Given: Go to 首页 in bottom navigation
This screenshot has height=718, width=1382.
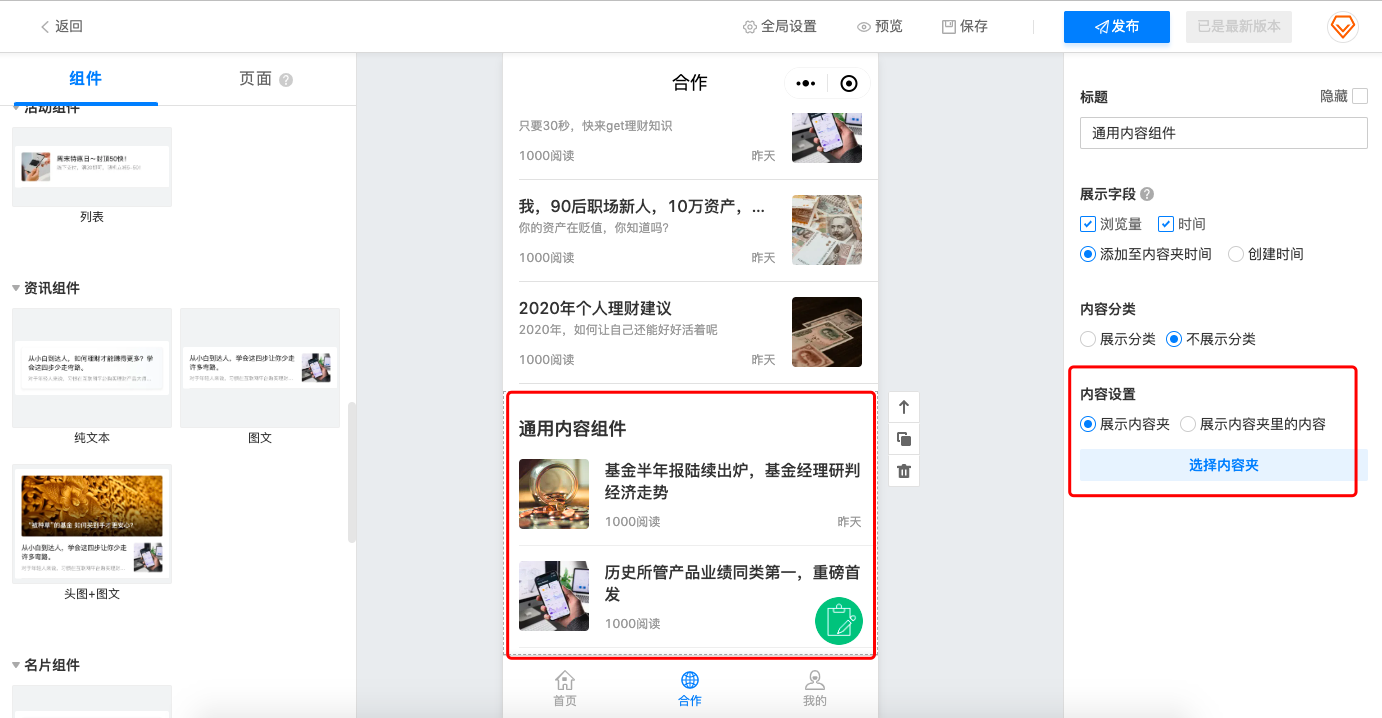Looking at the screenshot, I should 565,688.
